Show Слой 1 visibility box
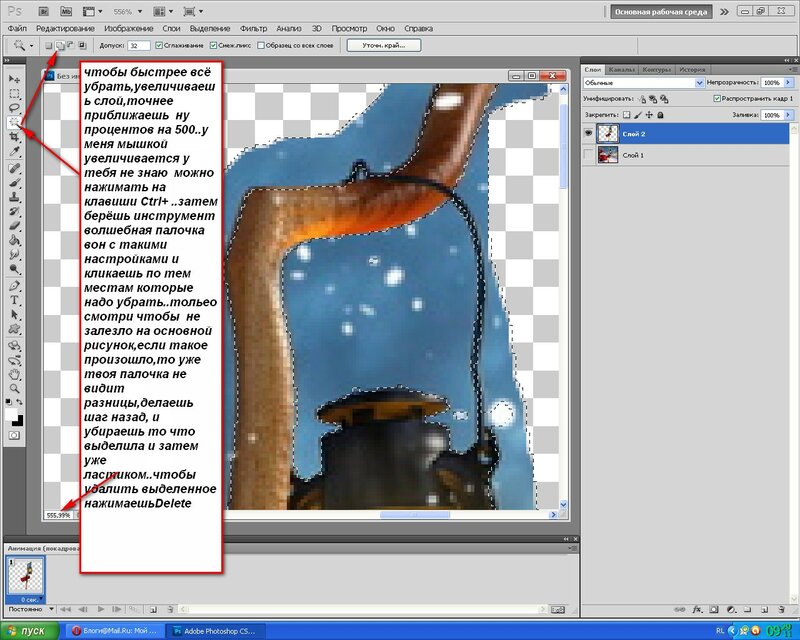 (x=588, y=155)
